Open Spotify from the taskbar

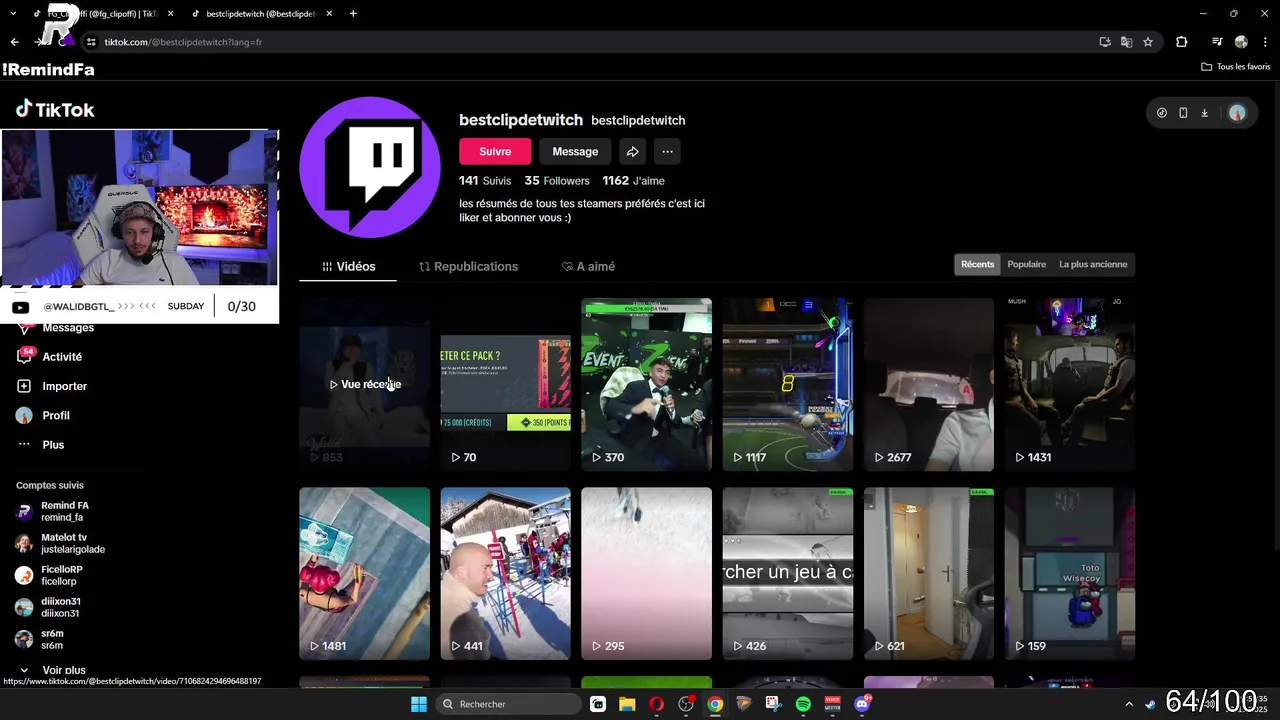tap(803, 704)
